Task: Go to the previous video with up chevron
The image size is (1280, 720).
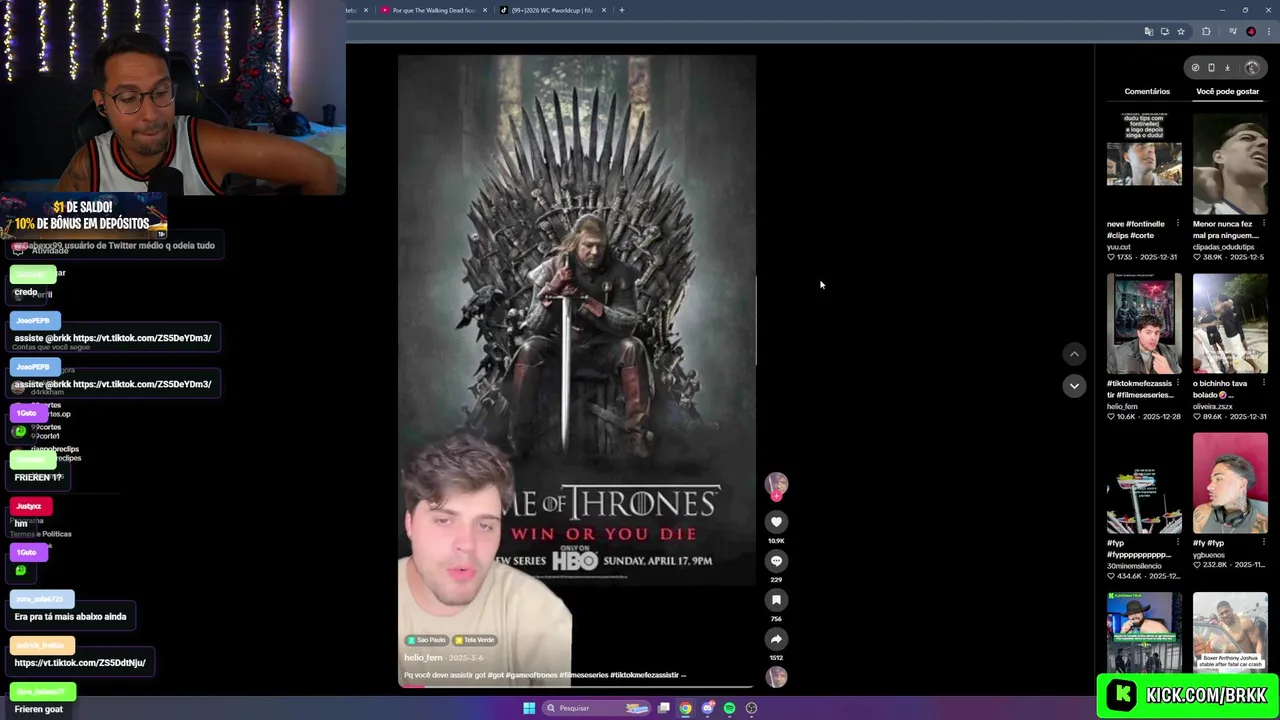Action: coord(1074,354)
